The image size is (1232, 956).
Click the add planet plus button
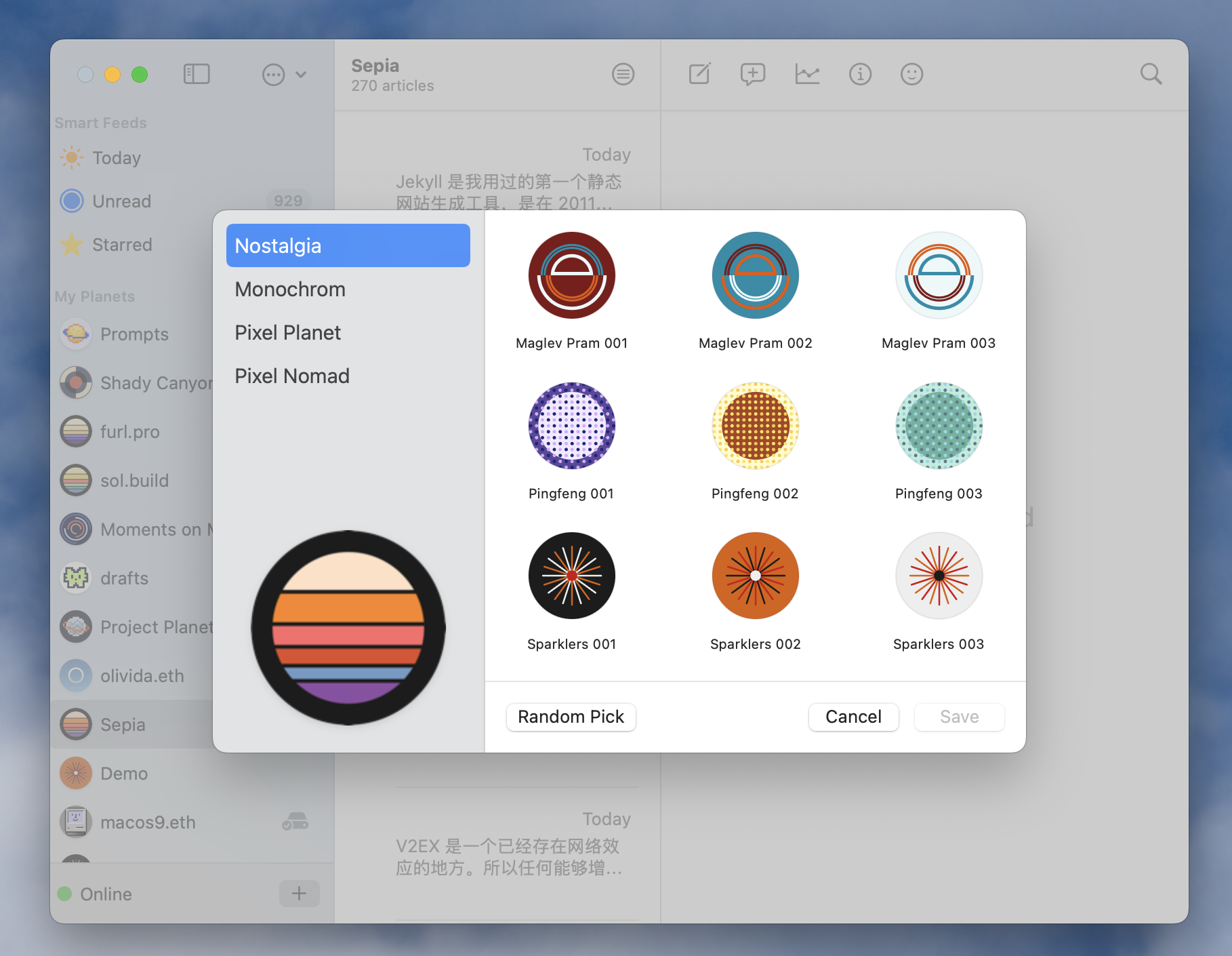coord(299,894)
